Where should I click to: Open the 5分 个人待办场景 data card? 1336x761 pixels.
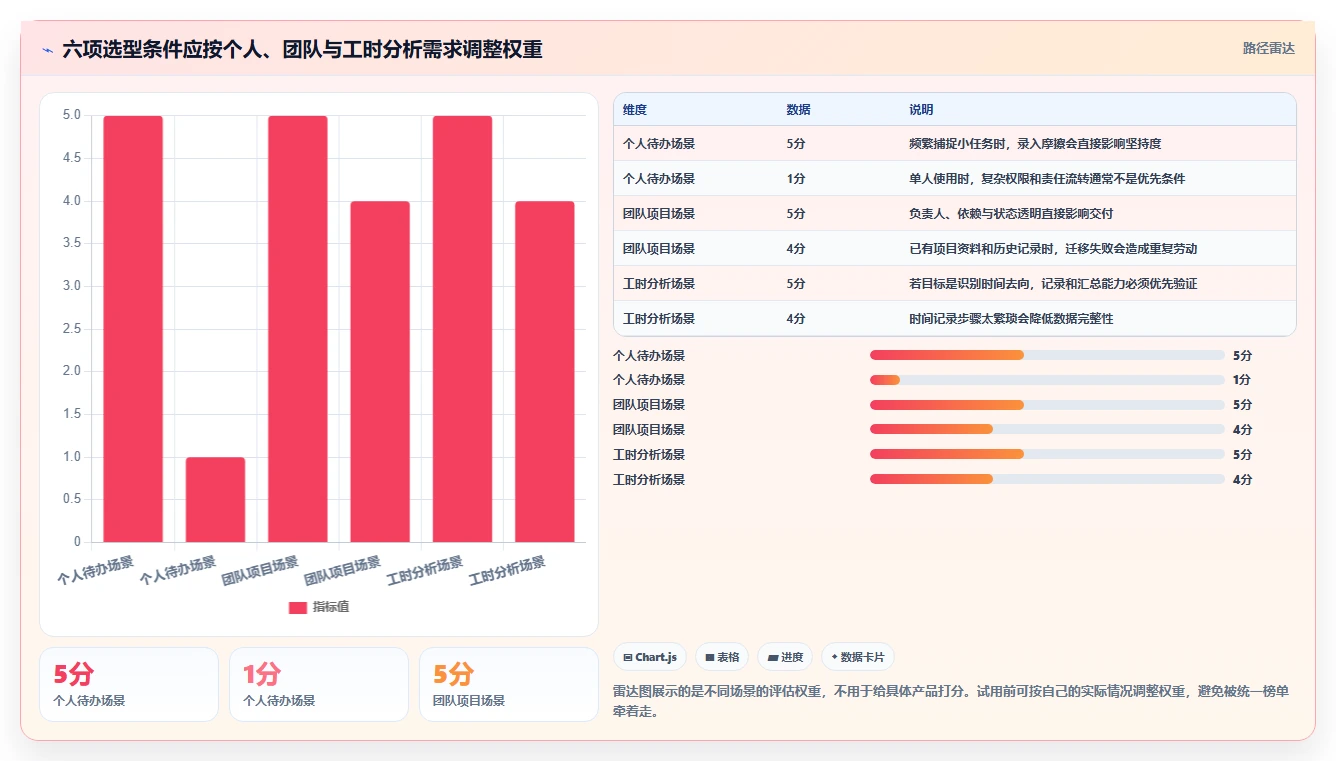[x=129, y=684]
